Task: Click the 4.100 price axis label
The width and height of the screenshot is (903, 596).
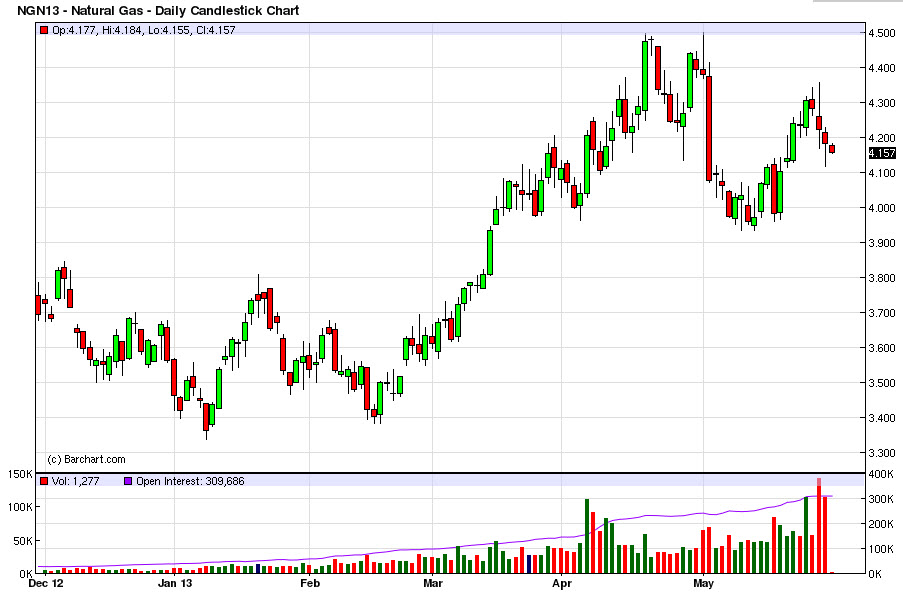Action: pos(882,173)
